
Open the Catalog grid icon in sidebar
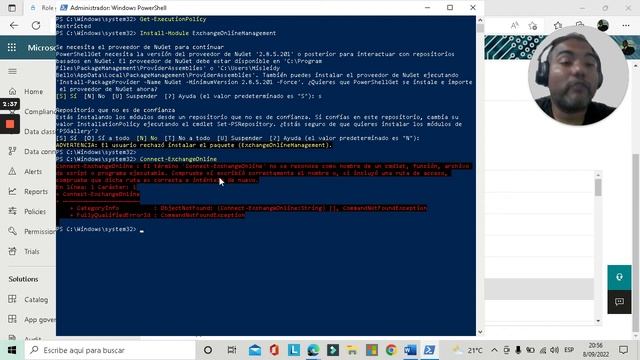point(13,299)
